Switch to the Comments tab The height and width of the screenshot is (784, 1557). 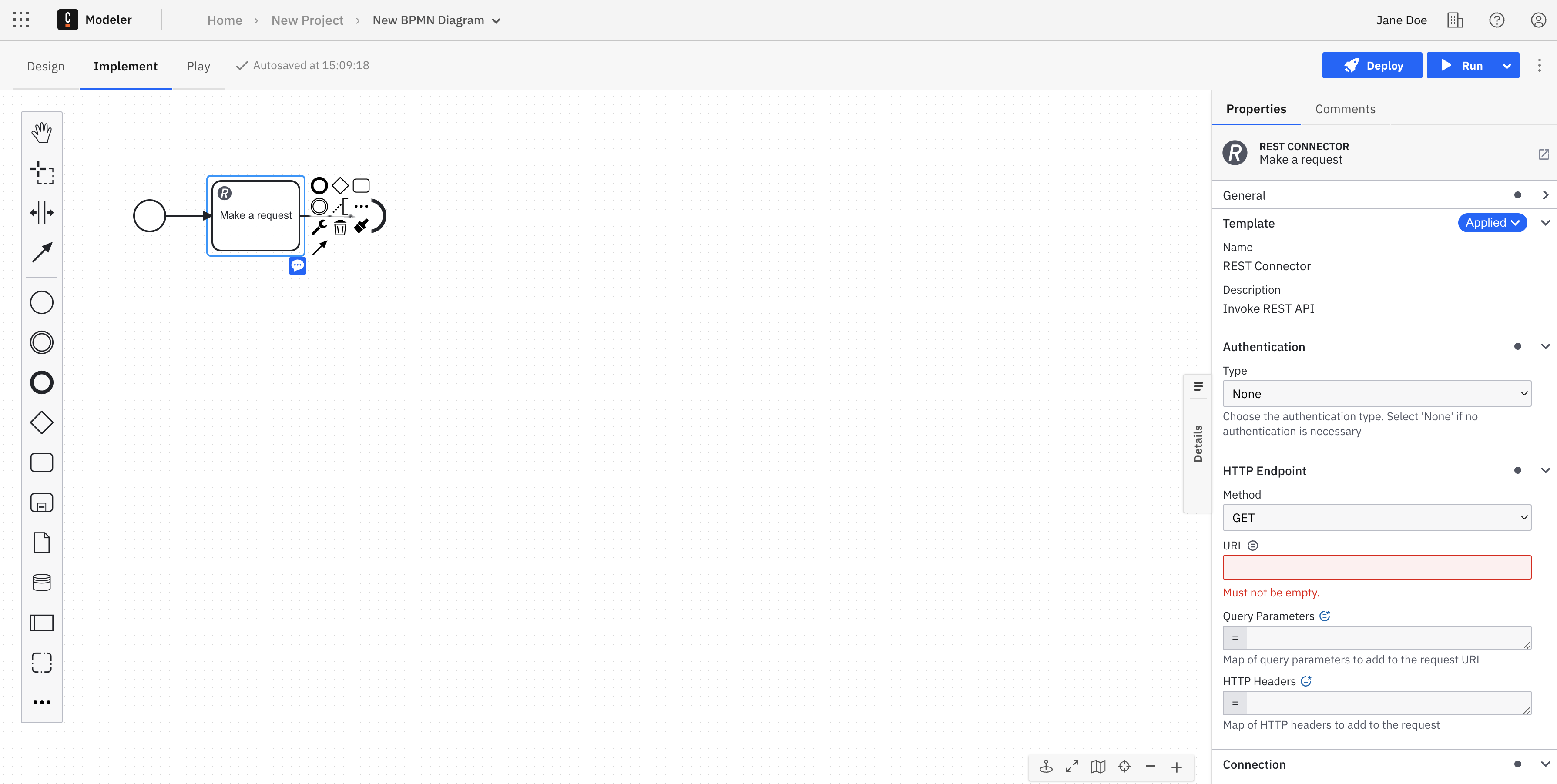click(1345, 109)
